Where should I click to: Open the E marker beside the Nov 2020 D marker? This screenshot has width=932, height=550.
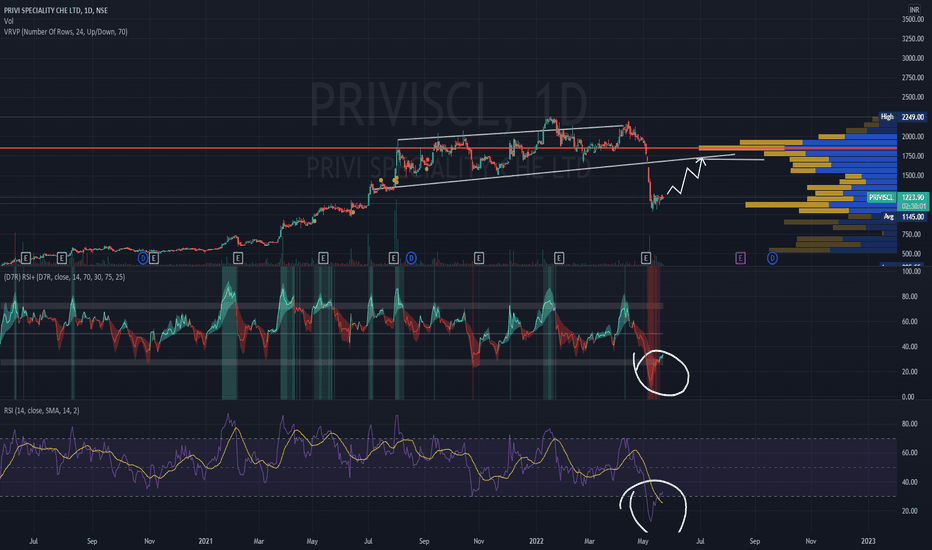[x=154, y=258]
